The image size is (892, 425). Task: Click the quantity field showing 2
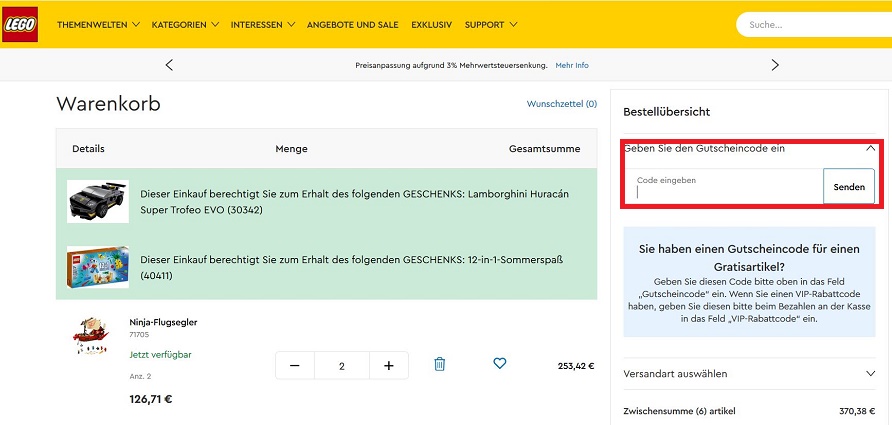342,366
